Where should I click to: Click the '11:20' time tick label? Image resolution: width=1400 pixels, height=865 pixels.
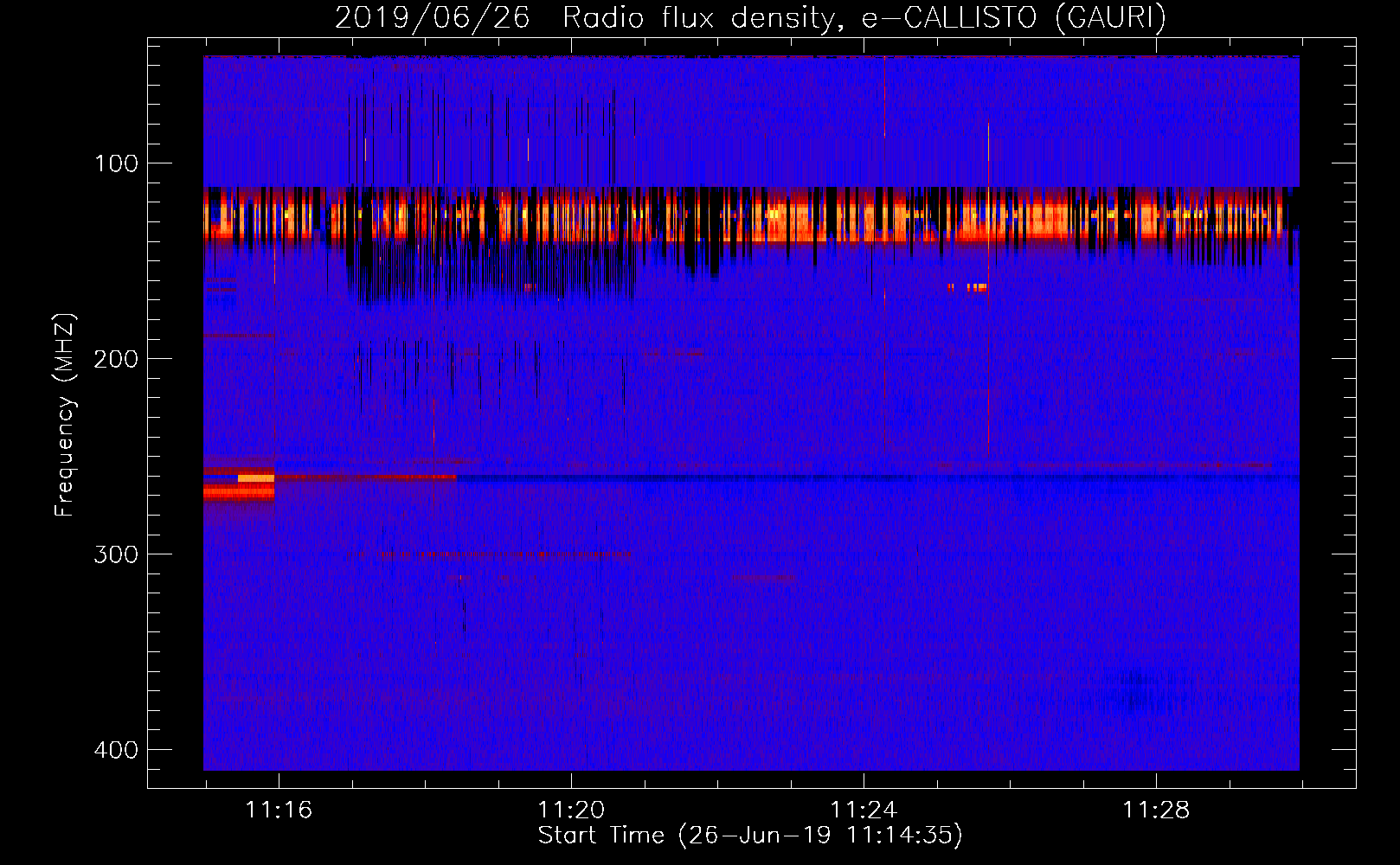point(571,811)
